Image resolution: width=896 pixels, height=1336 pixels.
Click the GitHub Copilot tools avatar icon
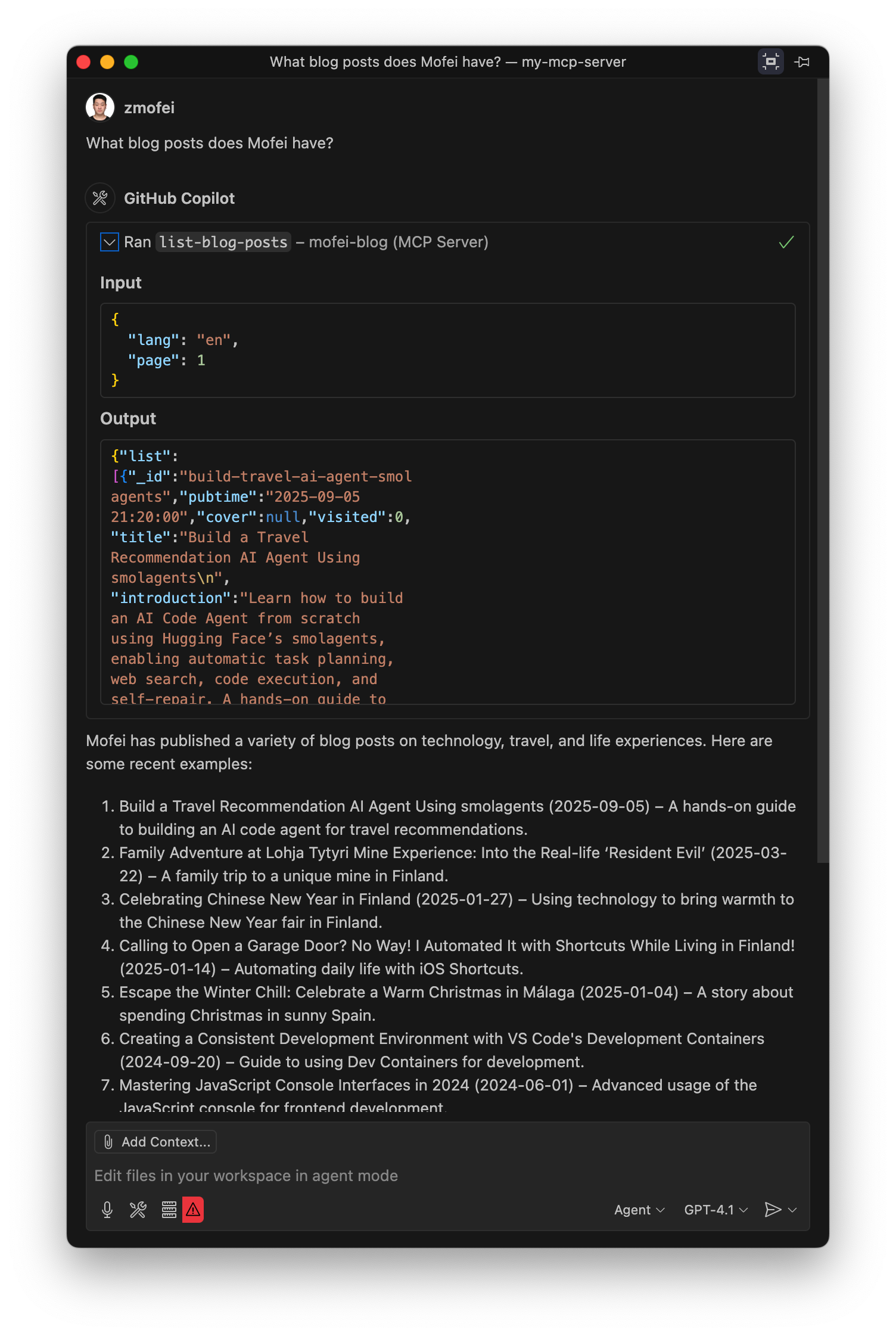(x=100, y=198)
